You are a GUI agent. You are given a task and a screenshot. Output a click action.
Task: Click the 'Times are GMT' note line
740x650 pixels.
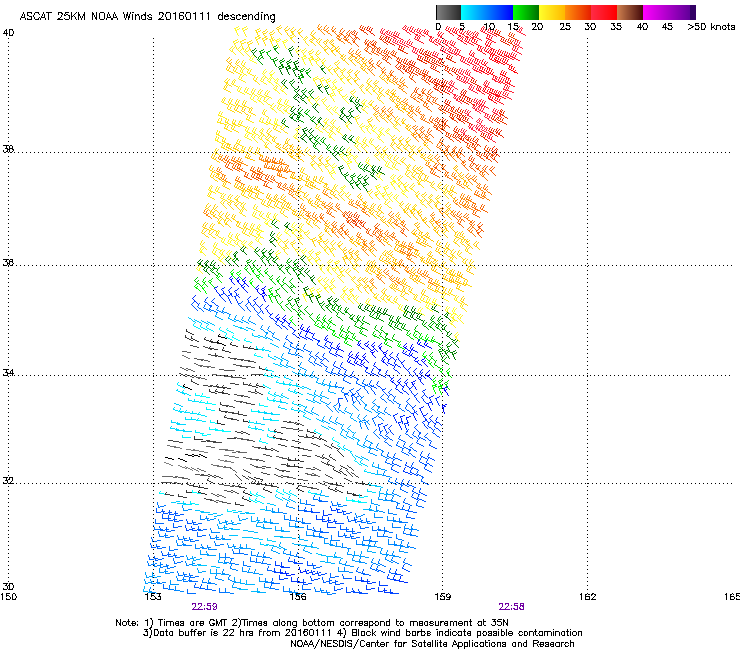tap(312, 623)
